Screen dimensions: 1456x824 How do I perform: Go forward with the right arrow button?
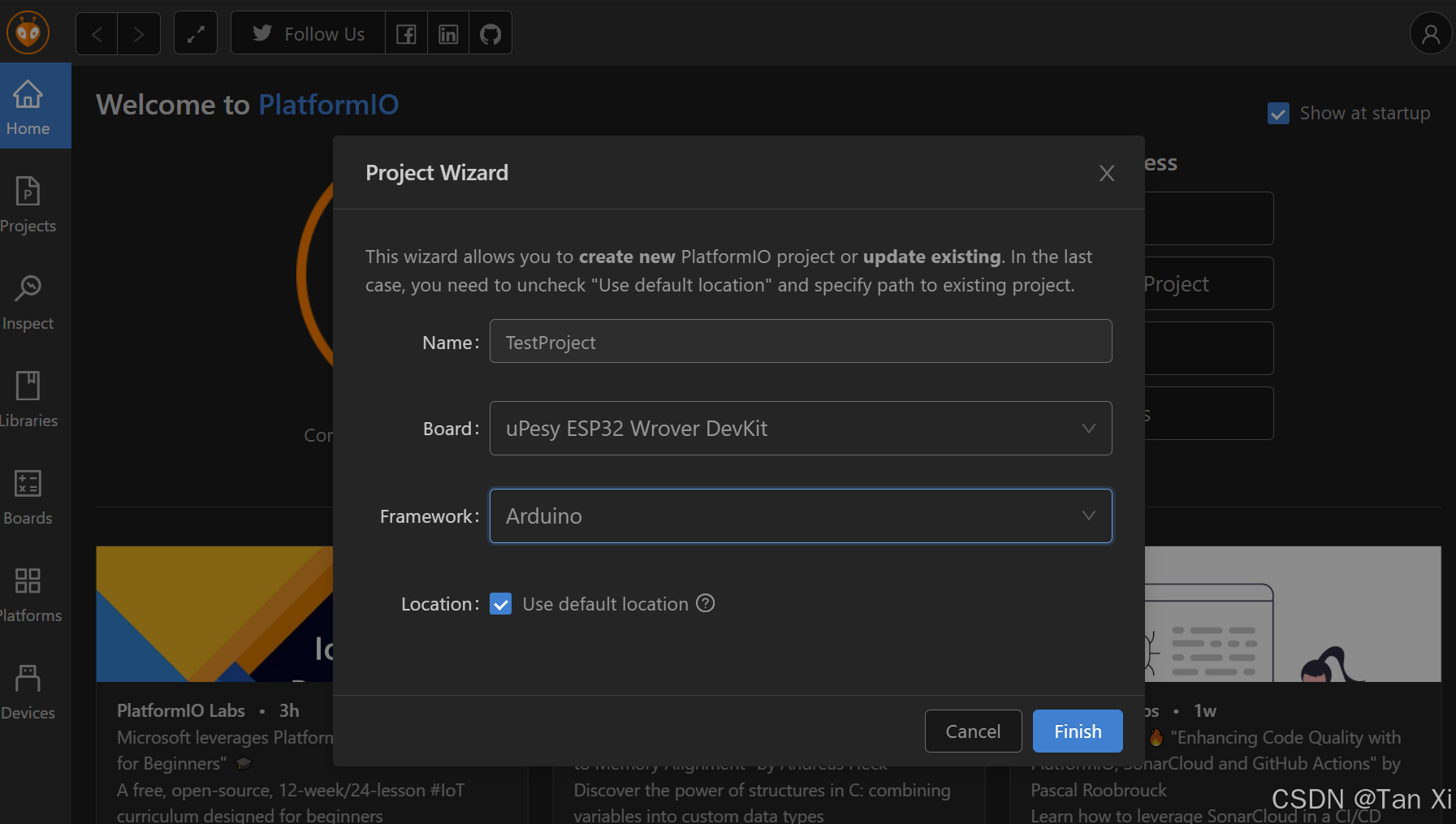pyautogui.click(x=139, y=33)
